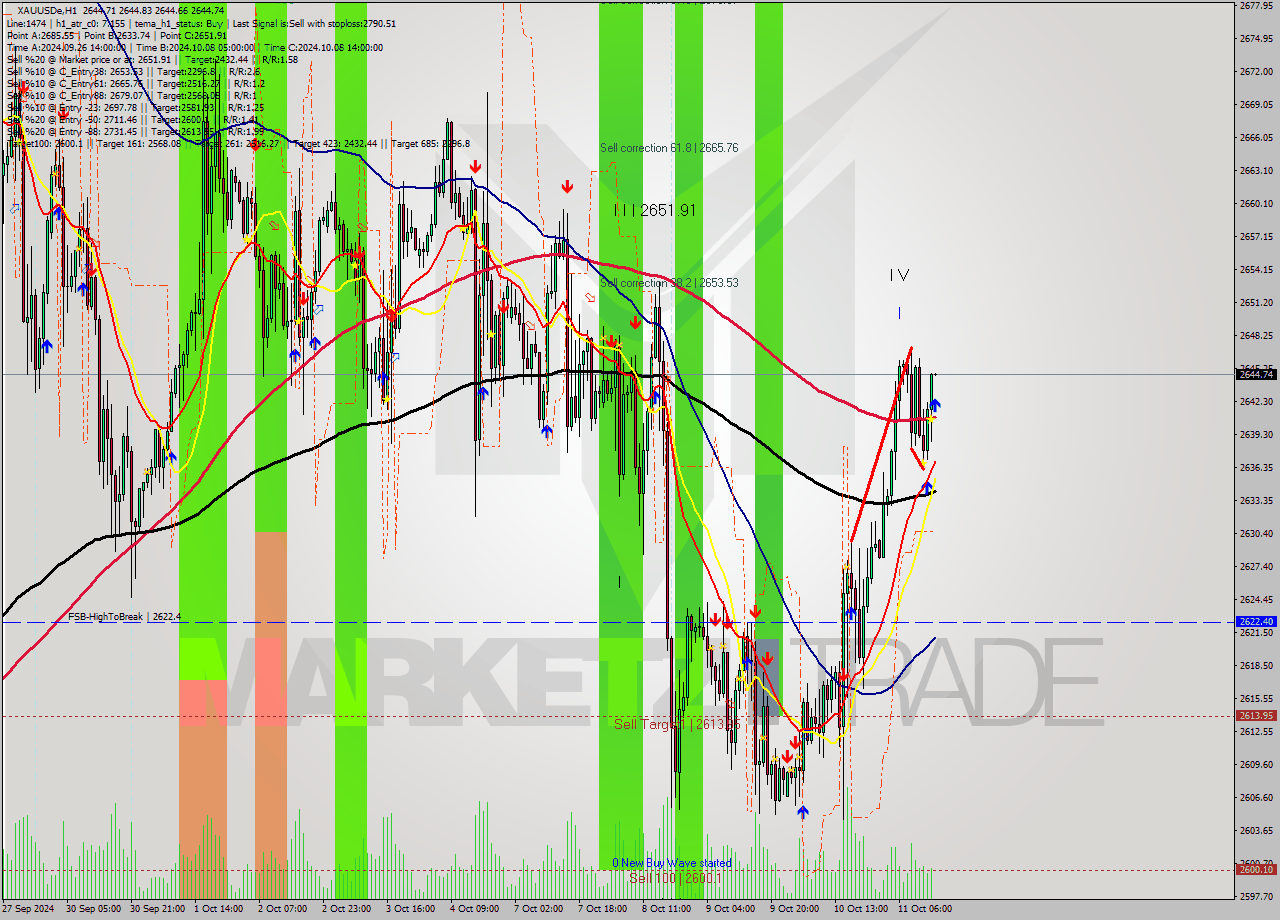Click the '8 Oct 11:00' time axis label

pyautogui.click(x=667, y=909)
